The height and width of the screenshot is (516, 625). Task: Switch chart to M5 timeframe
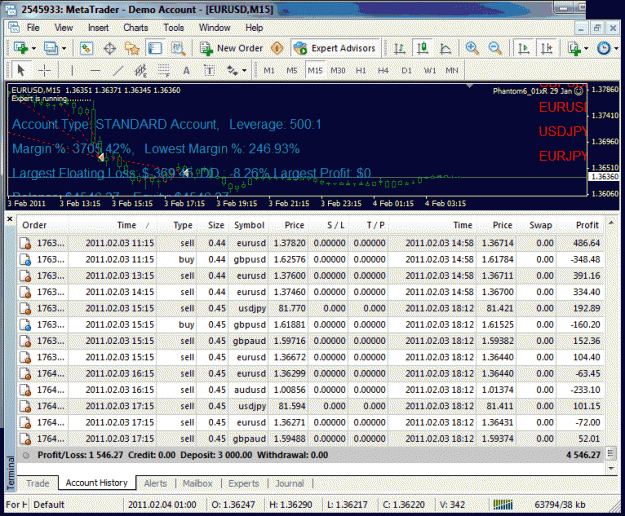coord(292,71)
